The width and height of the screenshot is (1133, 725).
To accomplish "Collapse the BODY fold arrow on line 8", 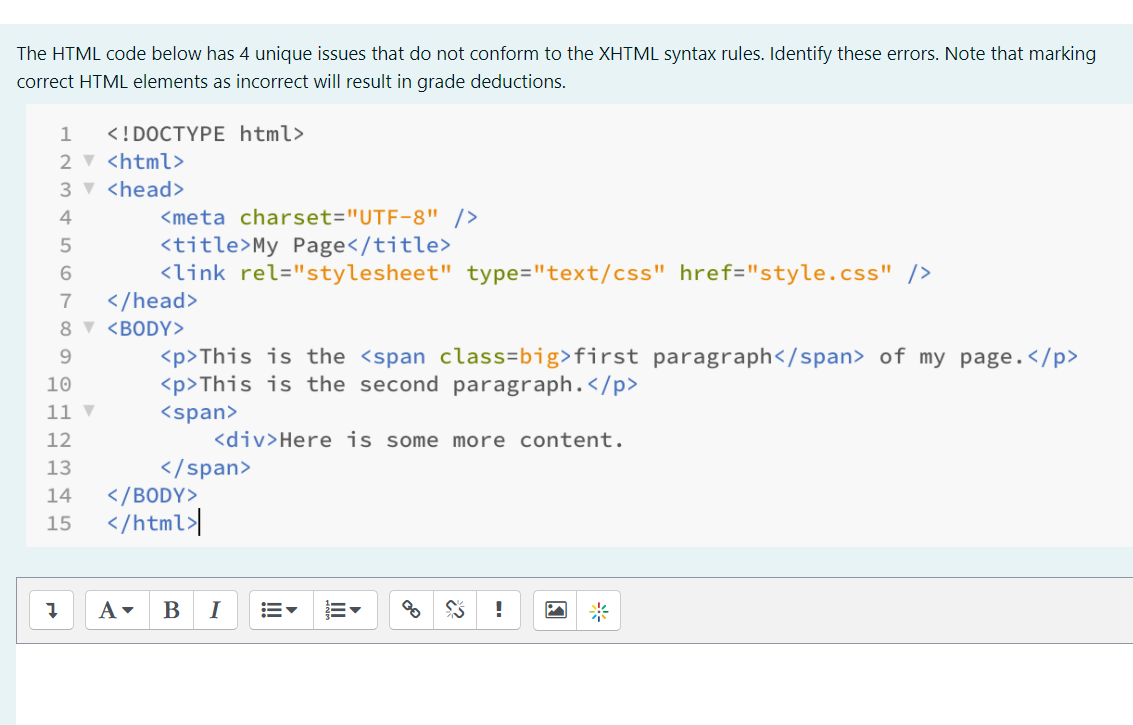I will click(89, 327).
